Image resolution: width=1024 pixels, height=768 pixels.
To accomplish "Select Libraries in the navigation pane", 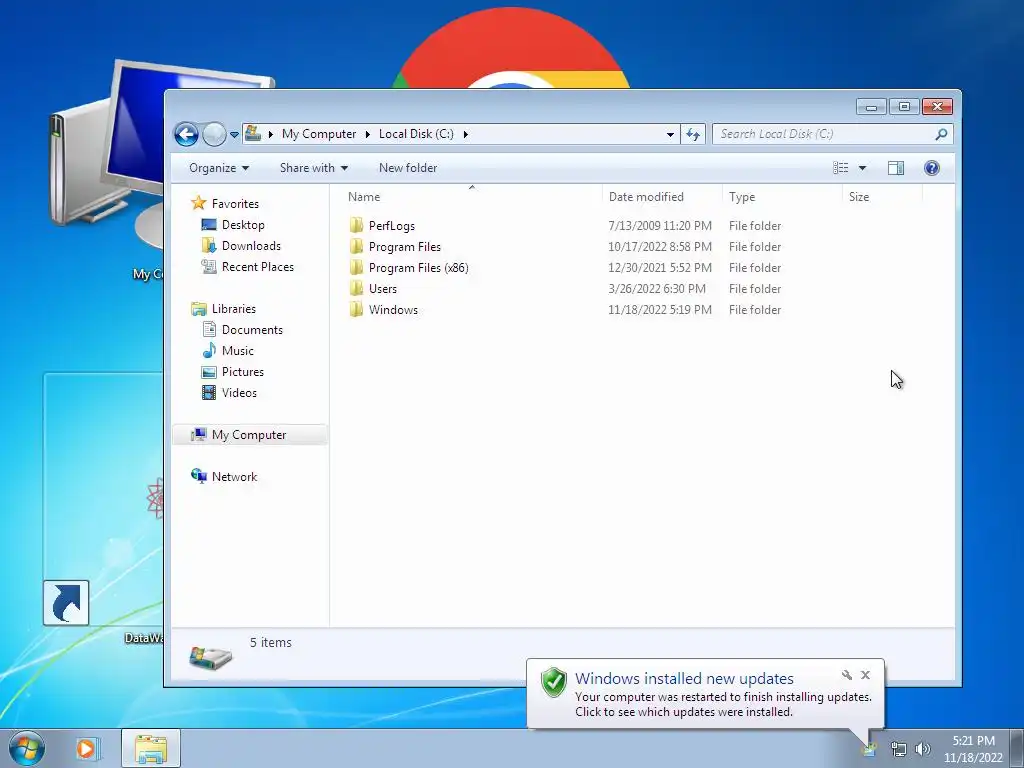I will [x=234, y=309].
